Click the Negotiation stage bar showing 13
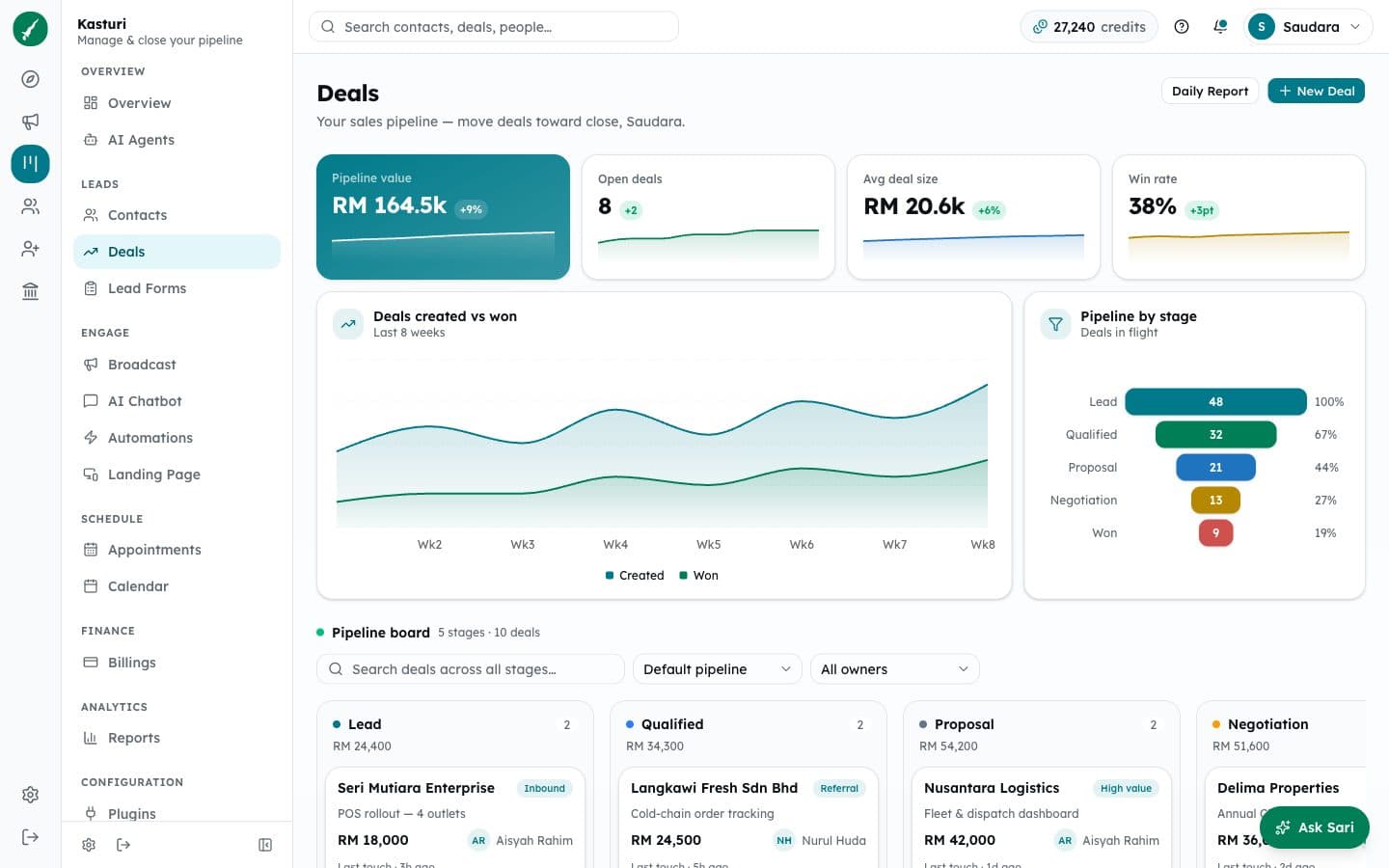The height and width of the screenshot is (868, 1389). pyautogui.click(x=1215, y=501)
